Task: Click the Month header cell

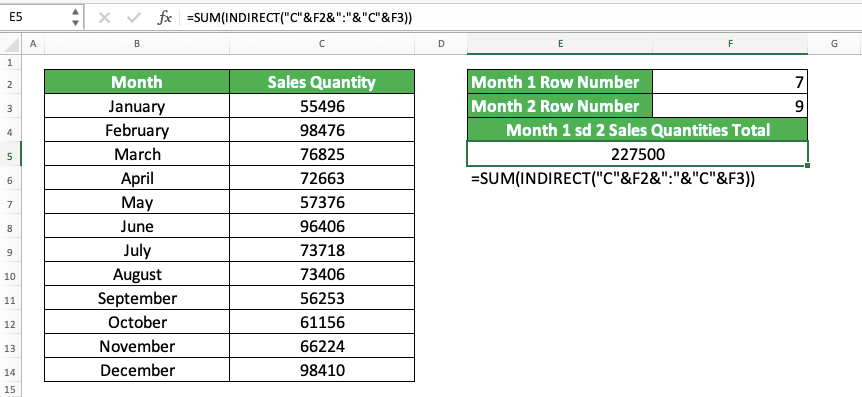Action: click(137, 82)
